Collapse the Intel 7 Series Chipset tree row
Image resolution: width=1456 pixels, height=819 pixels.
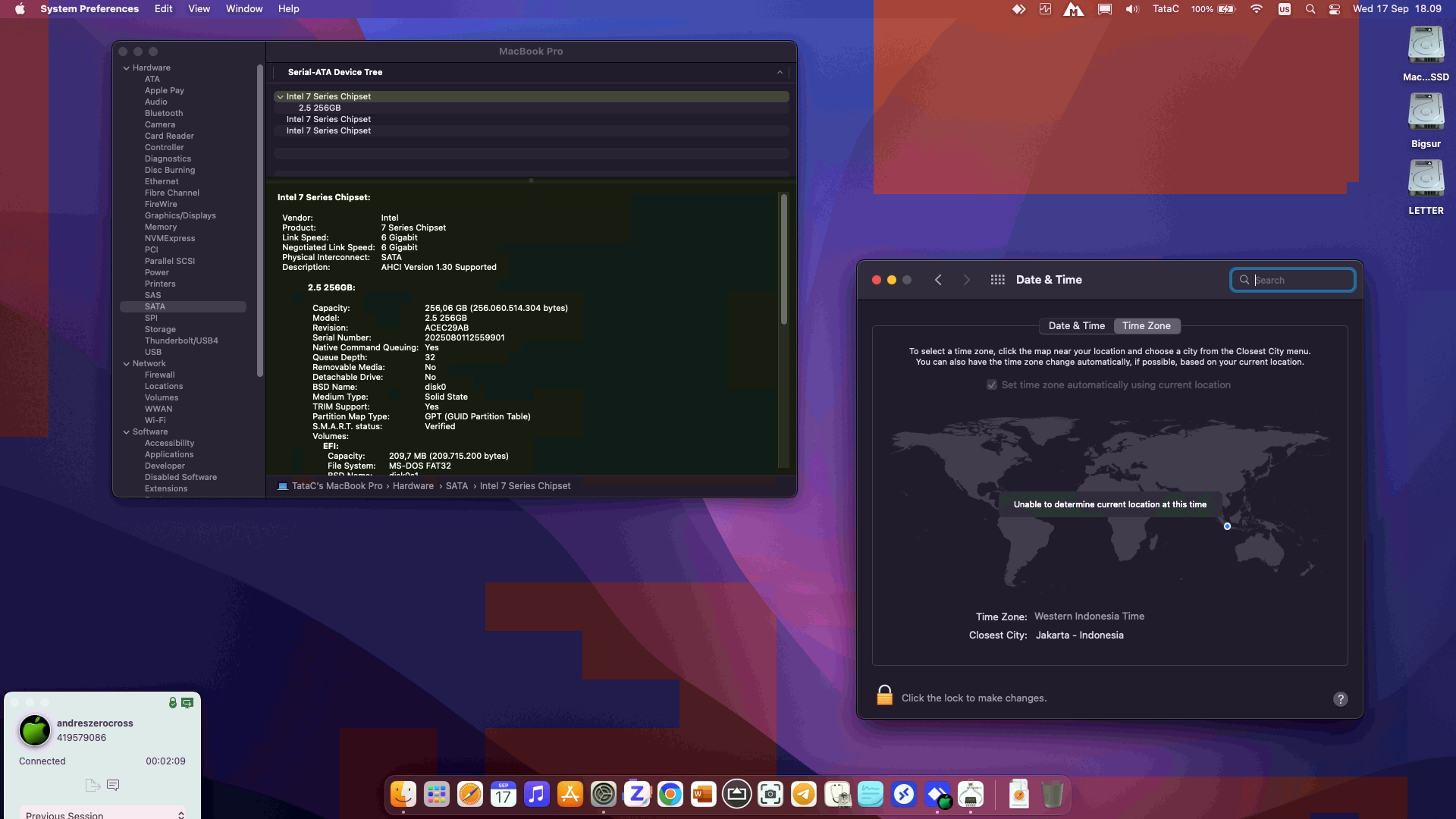[x=281, y=97]
